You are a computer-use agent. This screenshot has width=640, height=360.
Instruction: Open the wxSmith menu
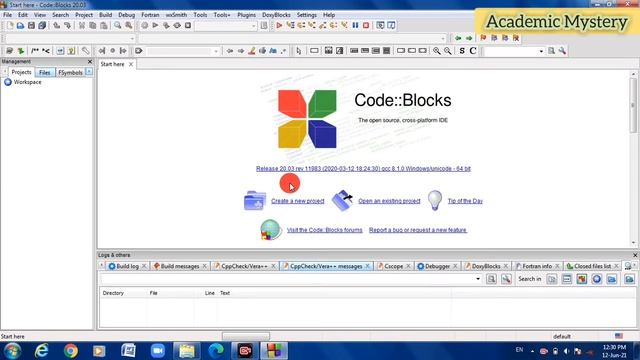point(176,15)
